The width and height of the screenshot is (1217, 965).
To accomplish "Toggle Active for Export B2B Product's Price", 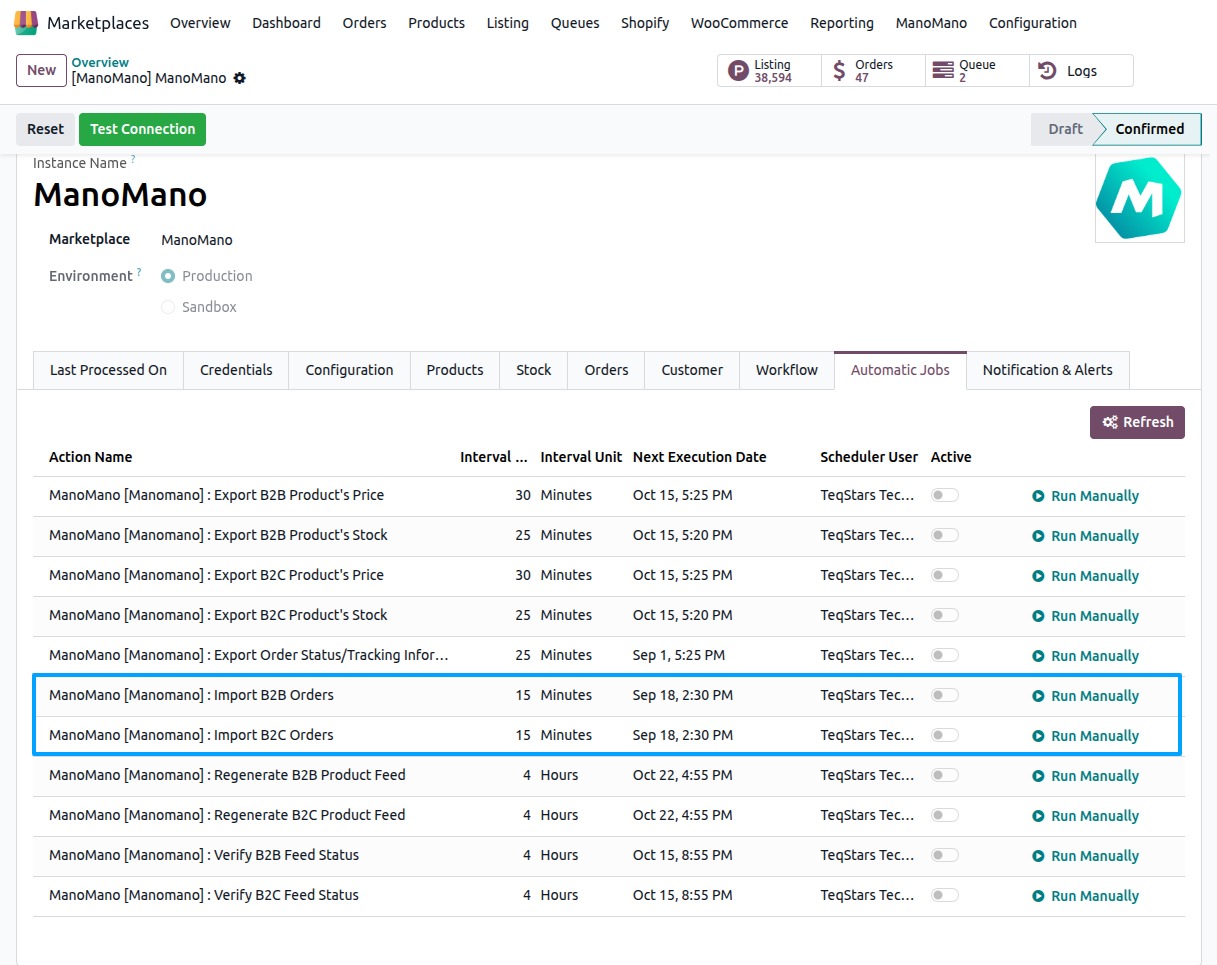I will click(945, 495).
